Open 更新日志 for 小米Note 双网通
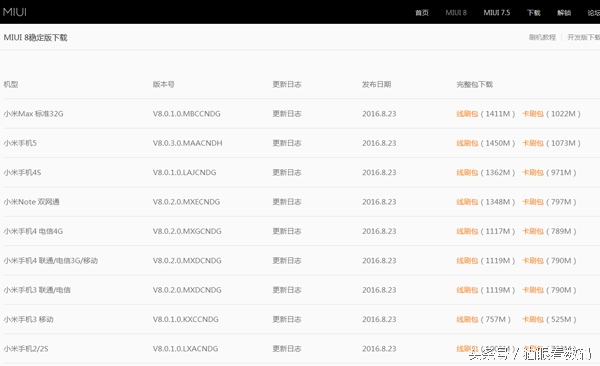Image resolution: width=600 pixels, height=366 pixels. 287,202
